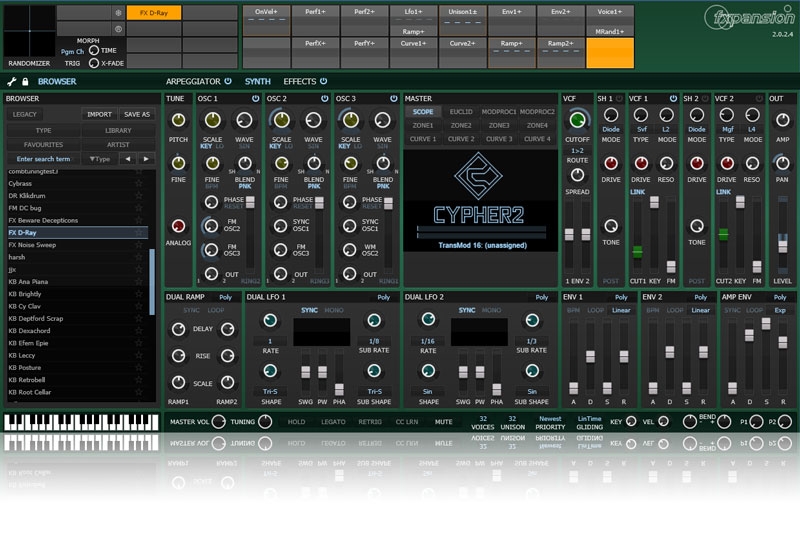This screenshot has height=533, width=800.
Task: Click Dual LFO 2 Sub Rate knob
Action: click(532, 320)
